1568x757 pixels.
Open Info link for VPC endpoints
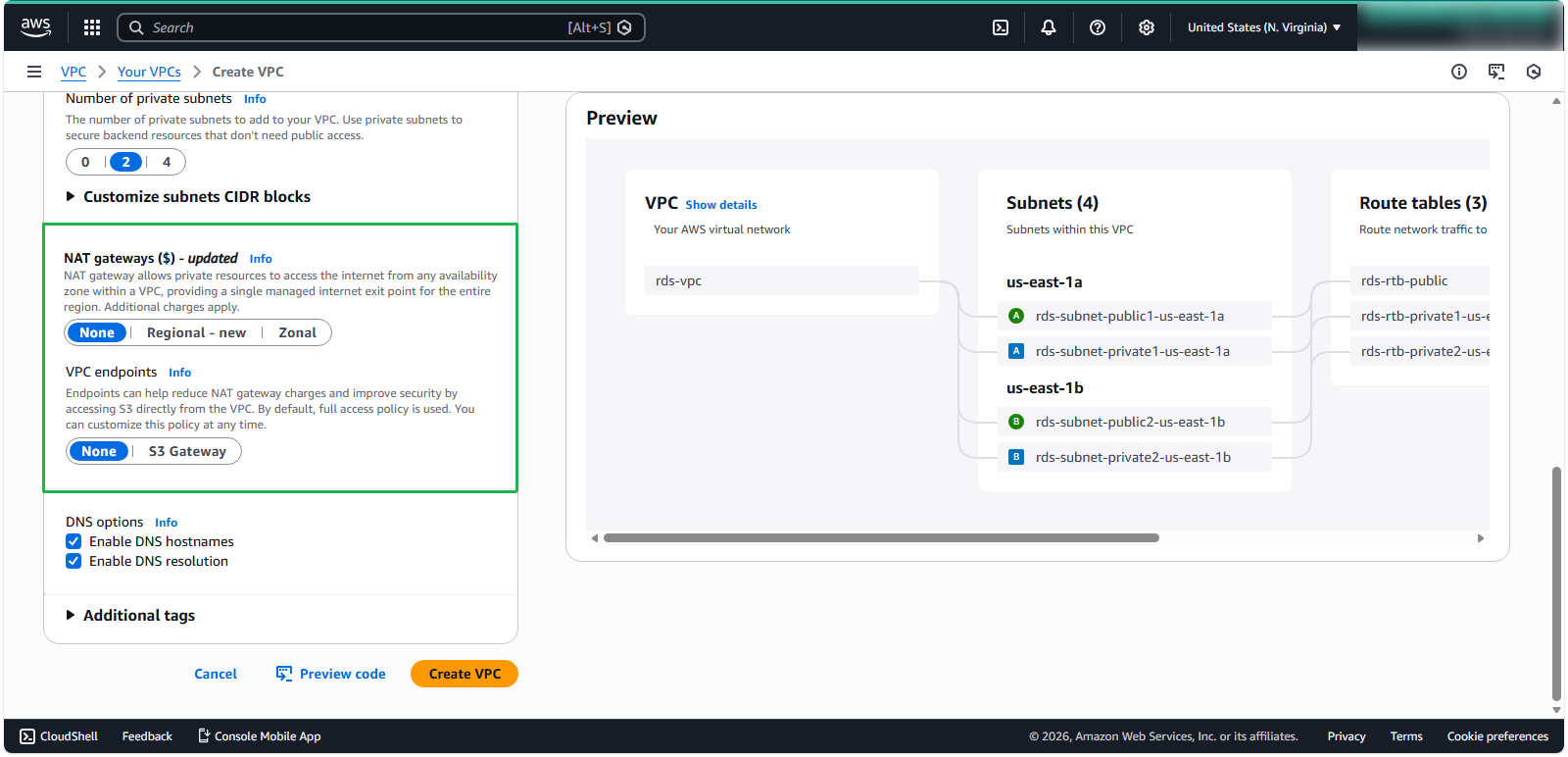179,373
